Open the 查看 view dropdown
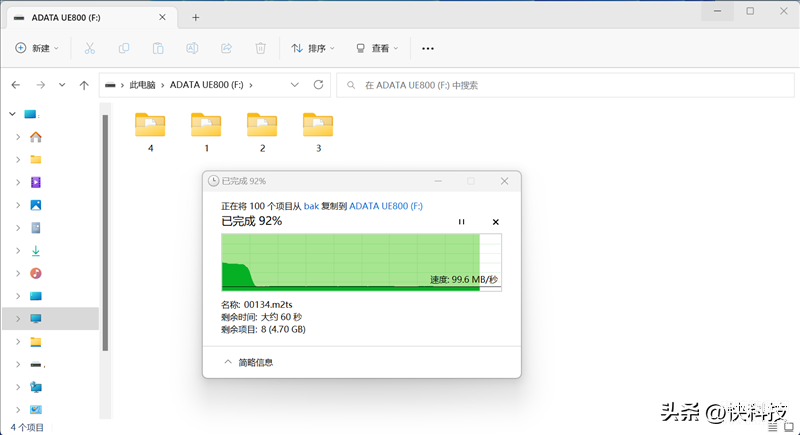The image size is (800, 435). click(377, 48)
